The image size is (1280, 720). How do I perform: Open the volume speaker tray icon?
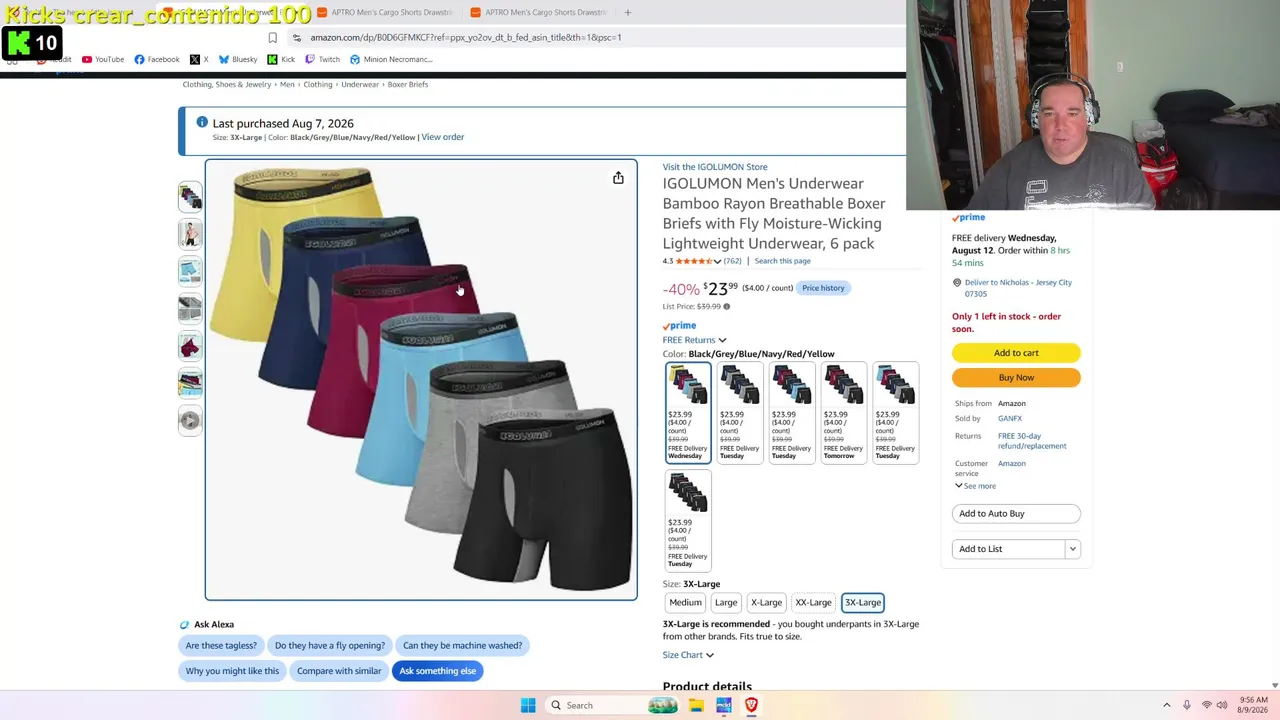tap(1222, 705)
